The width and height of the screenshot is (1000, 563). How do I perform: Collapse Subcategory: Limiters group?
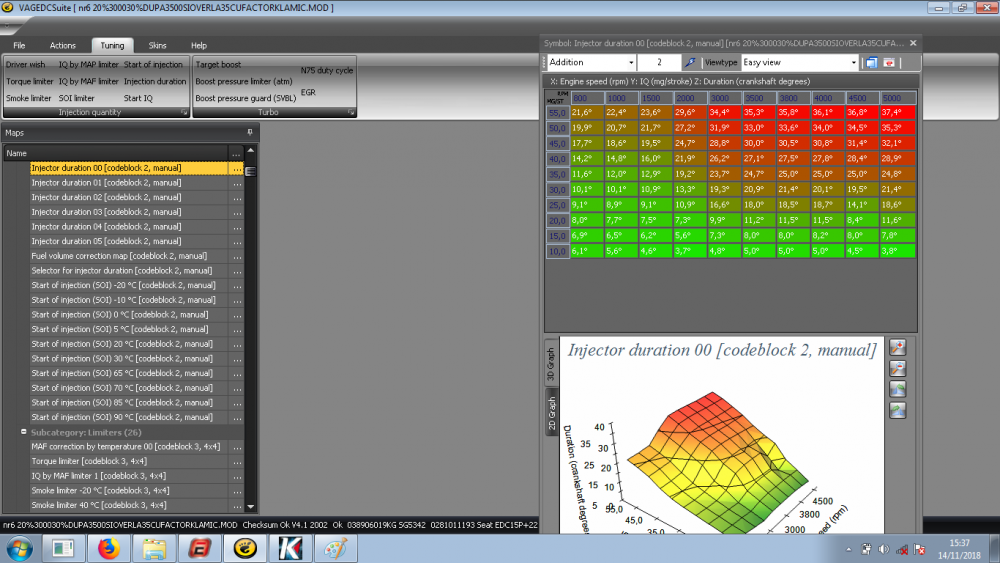pos(24,432)
